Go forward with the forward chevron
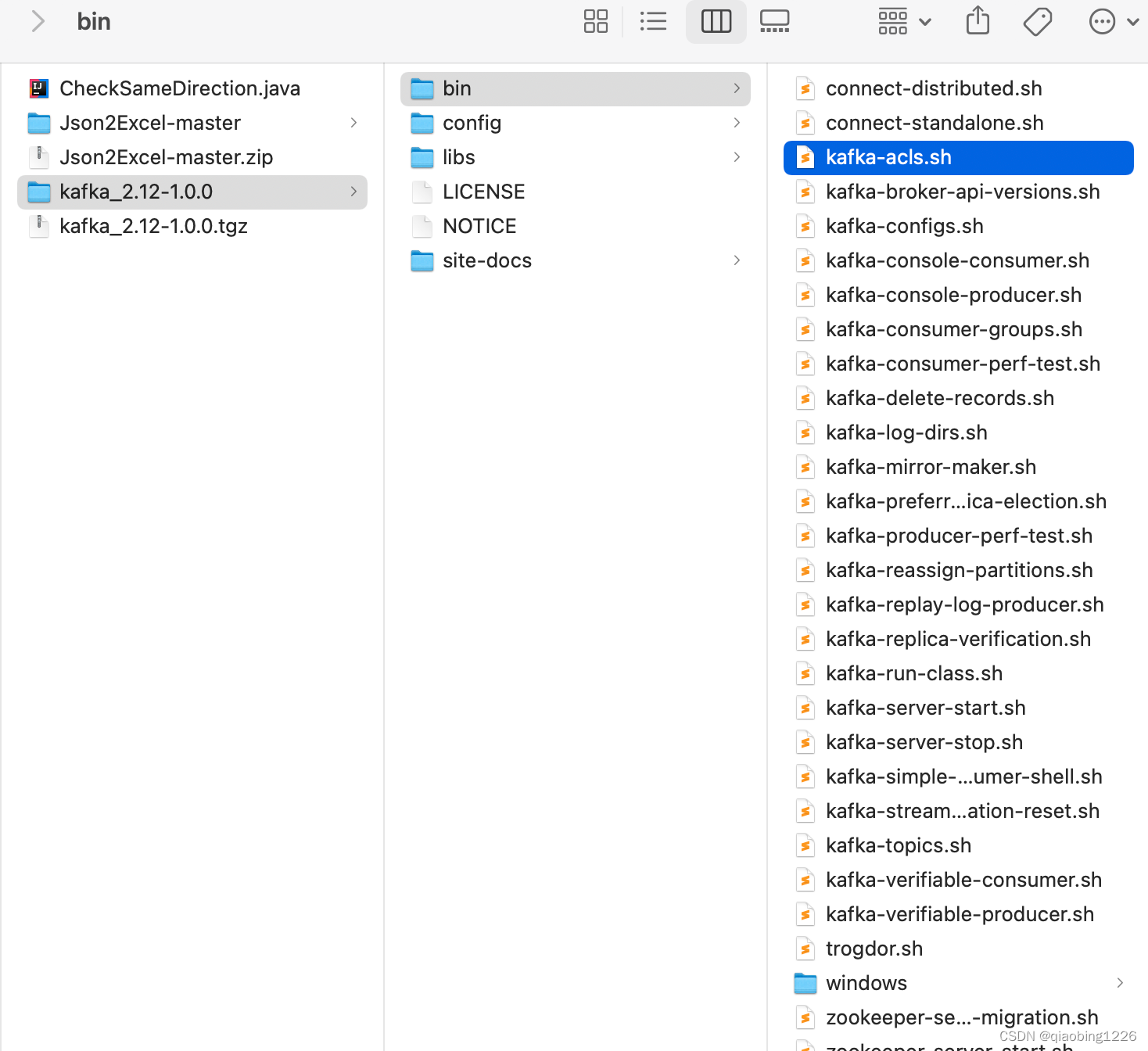 pyautogui.click(x=37, y=21)
